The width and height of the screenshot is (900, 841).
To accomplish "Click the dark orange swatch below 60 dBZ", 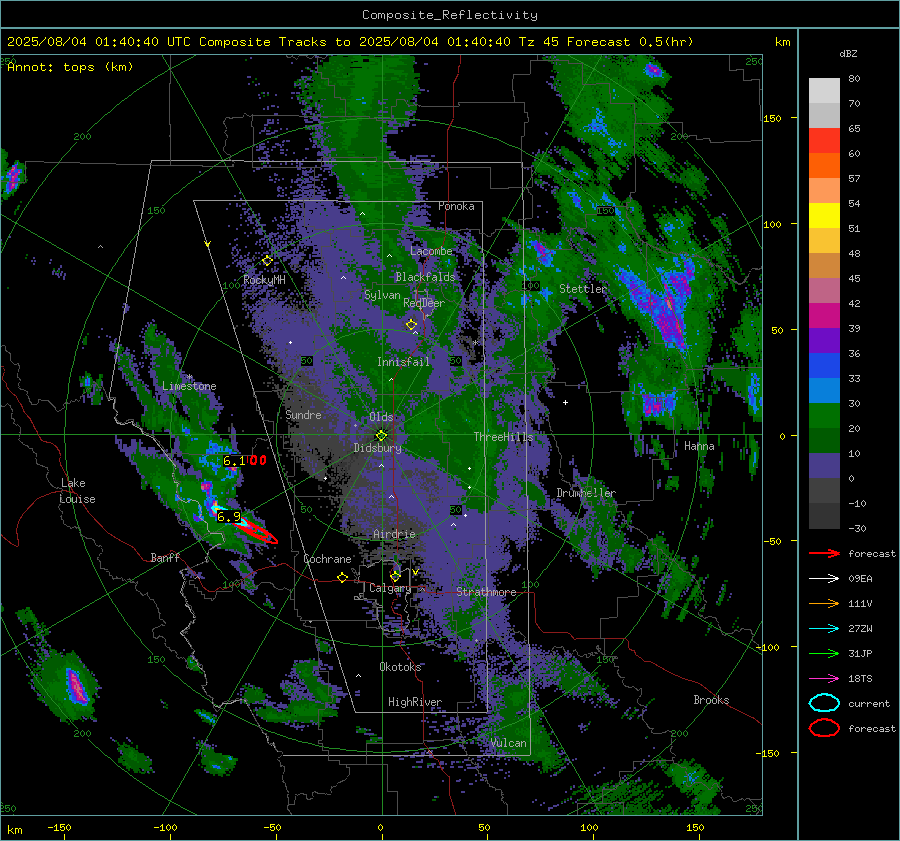I will point(824,166).
